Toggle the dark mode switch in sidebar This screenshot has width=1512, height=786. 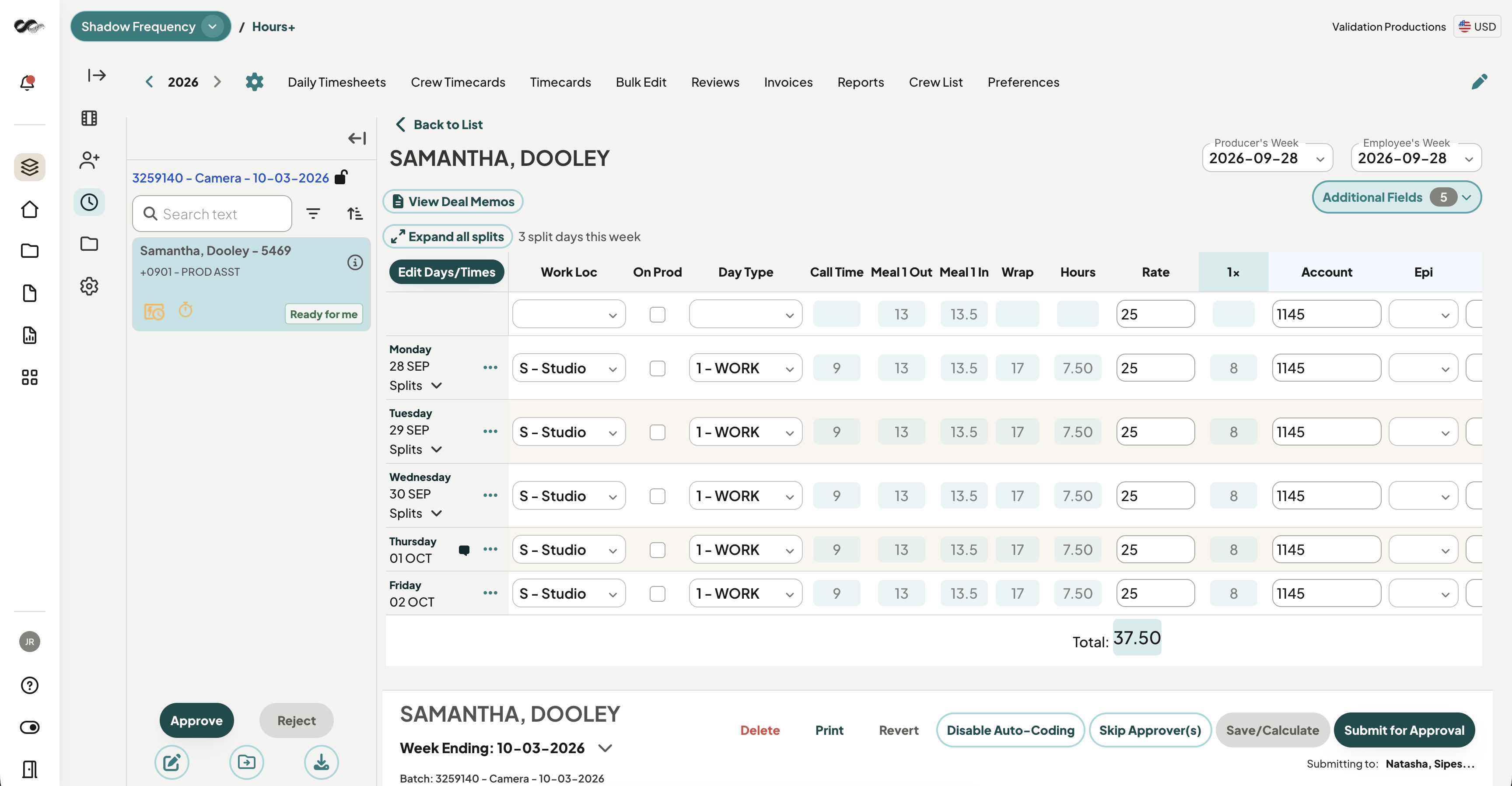pyautogui.click(x=29, y=727)
